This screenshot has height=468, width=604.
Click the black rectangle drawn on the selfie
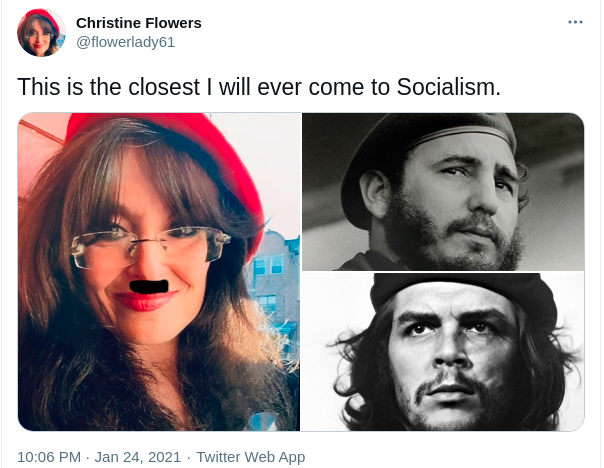(149, 286)
